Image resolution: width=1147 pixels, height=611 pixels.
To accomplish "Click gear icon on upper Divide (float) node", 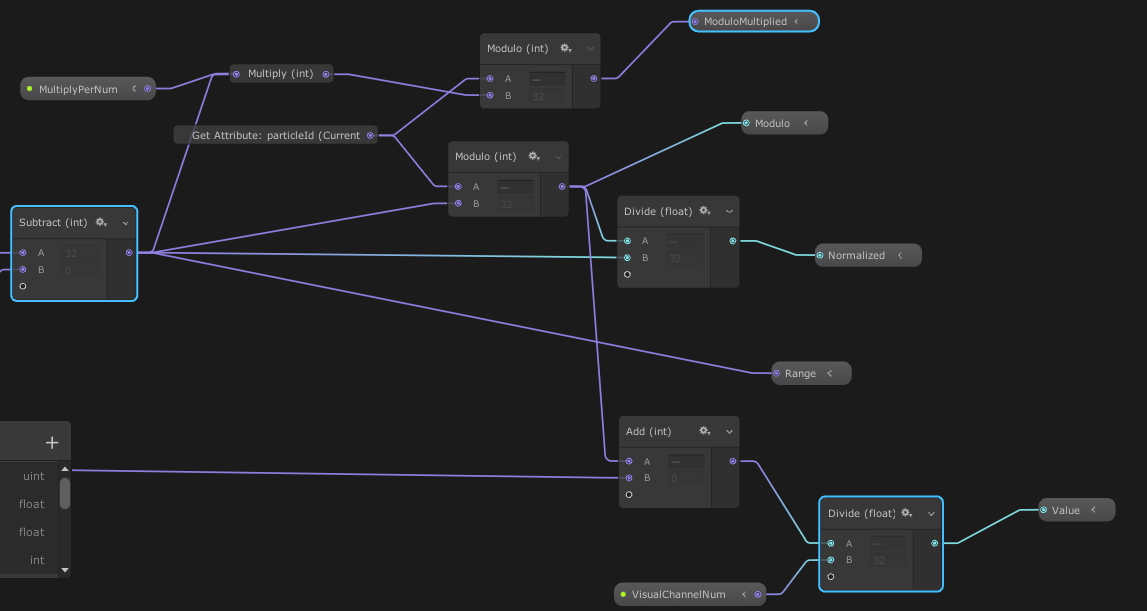I will [704, 211].
